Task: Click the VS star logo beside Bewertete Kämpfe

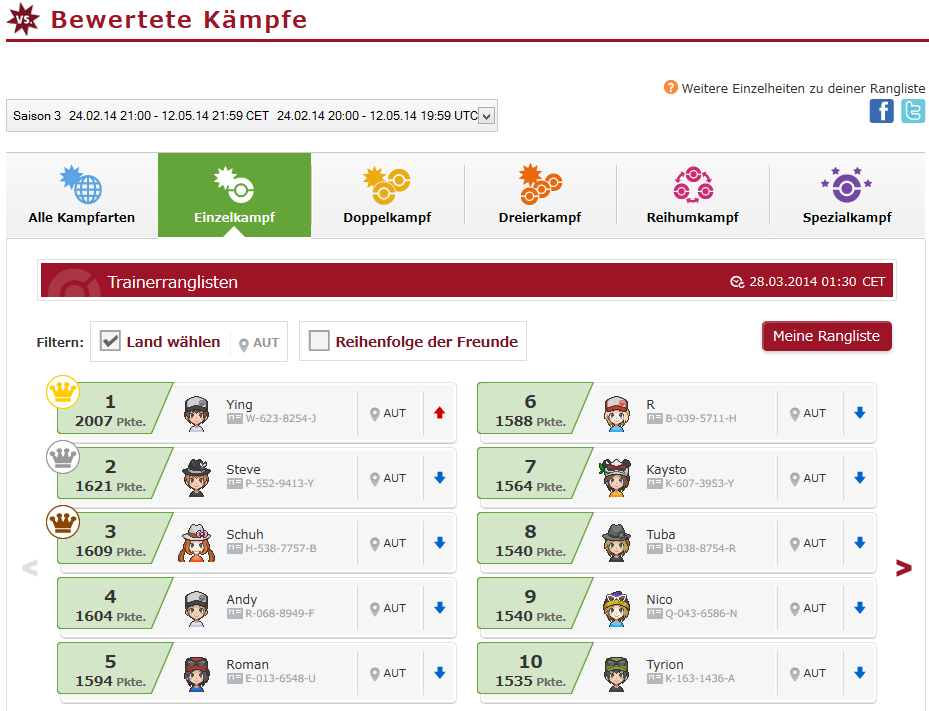Action: point(23,19)
